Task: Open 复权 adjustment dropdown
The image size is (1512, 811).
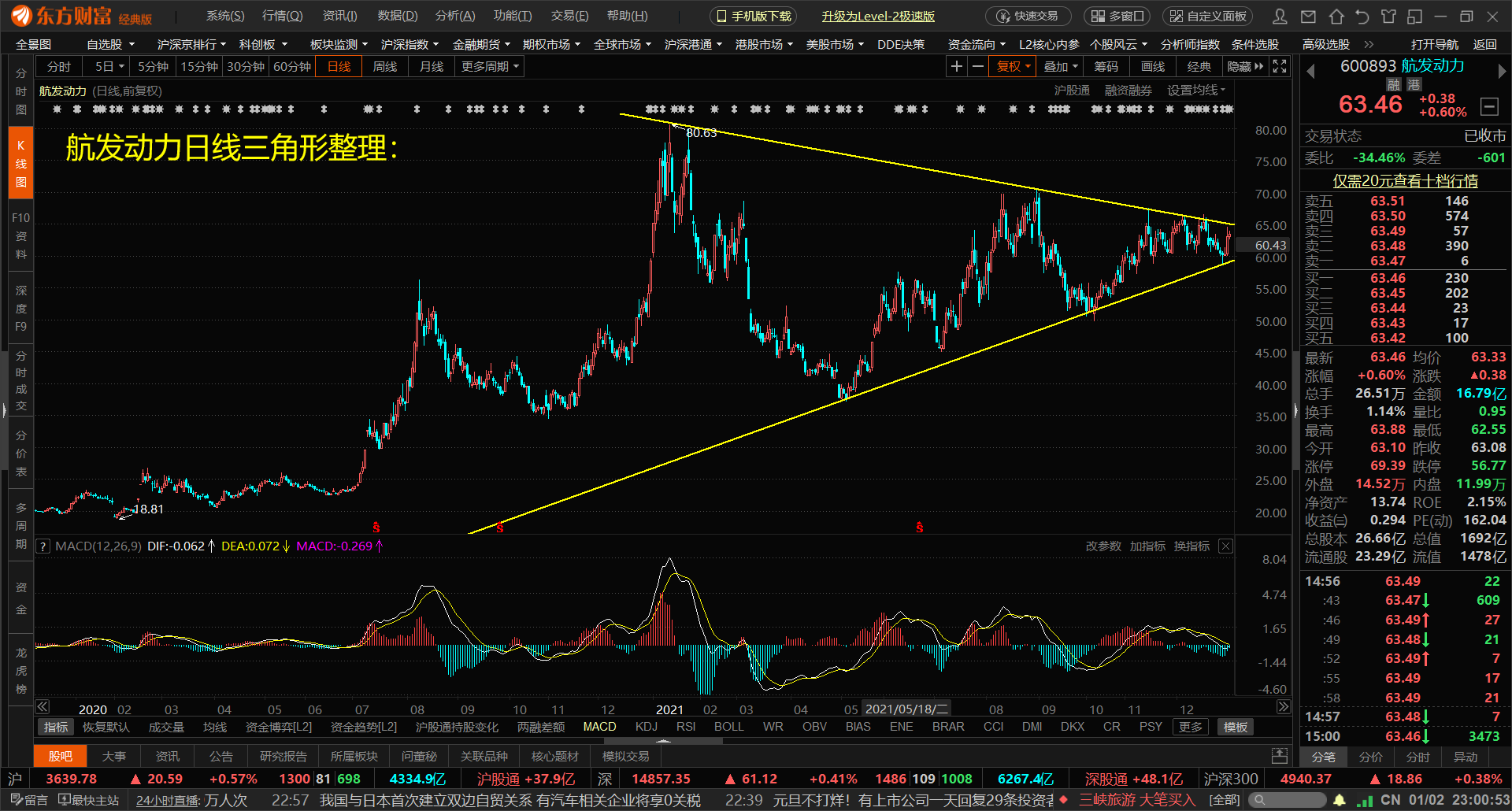Action: pos(1014,67)
